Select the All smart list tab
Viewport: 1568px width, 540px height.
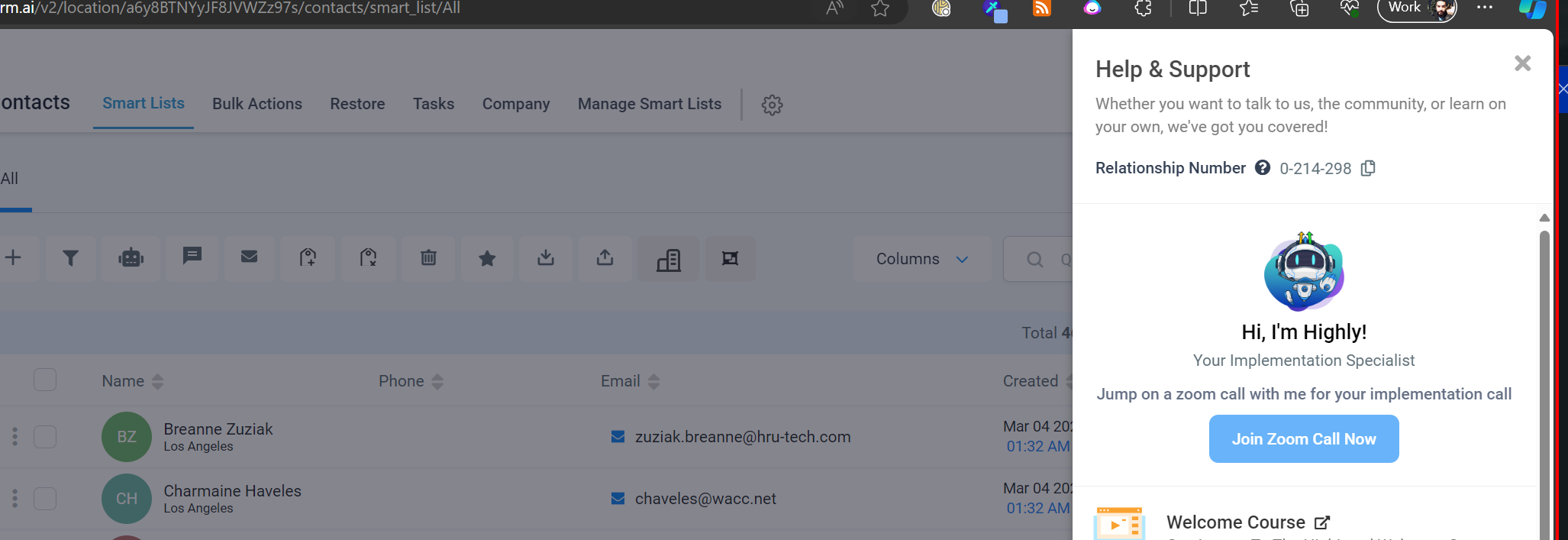tap(9, 179)
